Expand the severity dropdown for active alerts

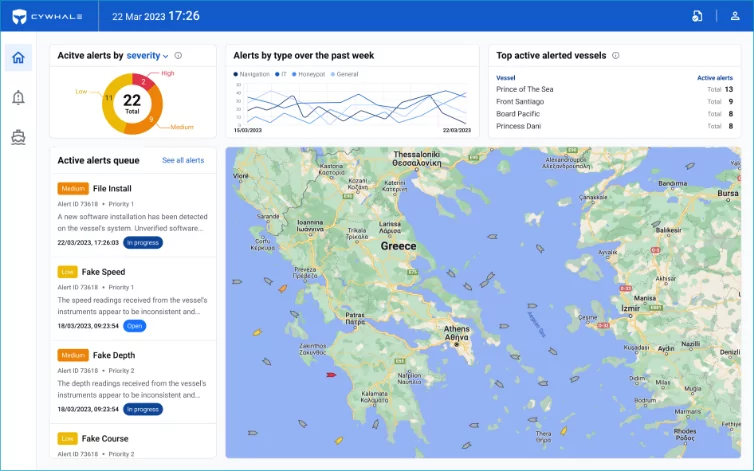tap(148, 56)
